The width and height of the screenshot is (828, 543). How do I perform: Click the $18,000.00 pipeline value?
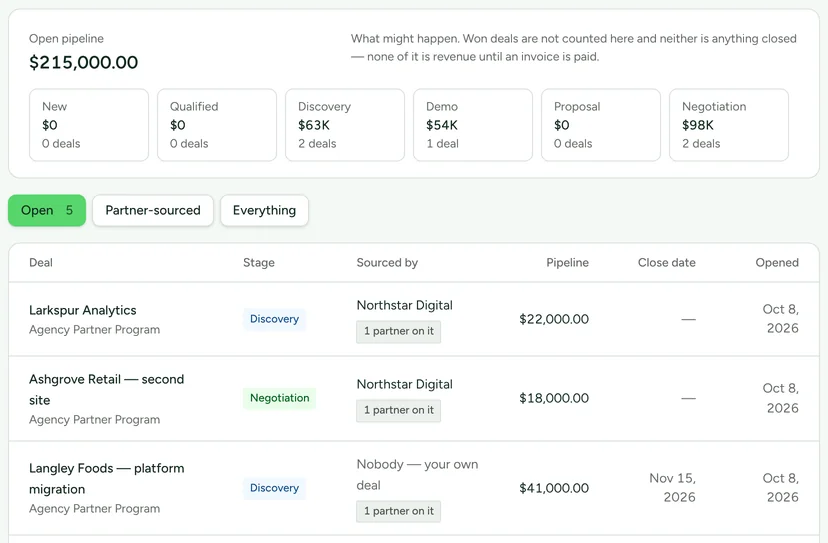(x=554, y=398)
